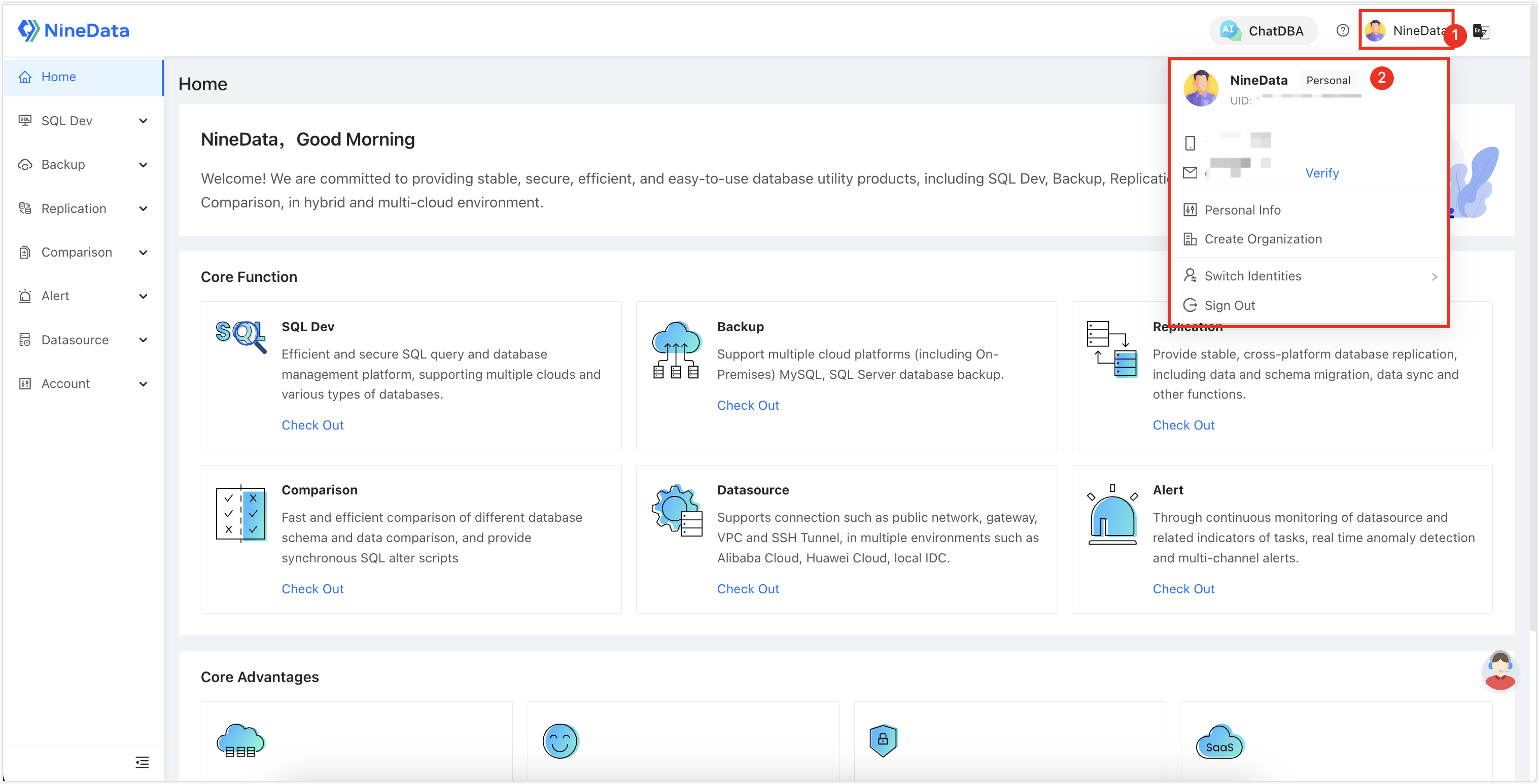
Task: Check Out the Comparison card
Action: coord(312,589)
